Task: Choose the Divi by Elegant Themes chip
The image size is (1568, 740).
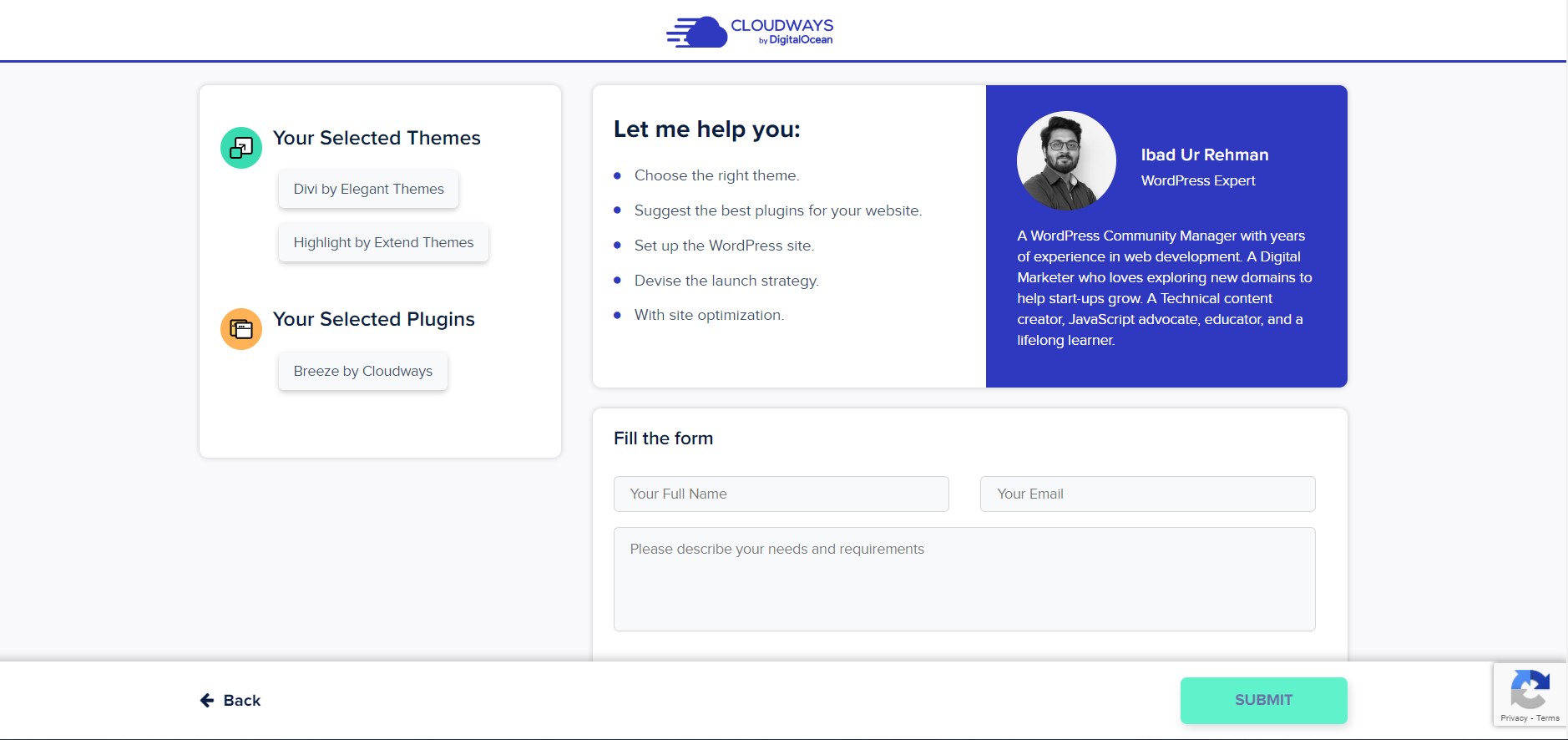Action: (x=368, y=189)
